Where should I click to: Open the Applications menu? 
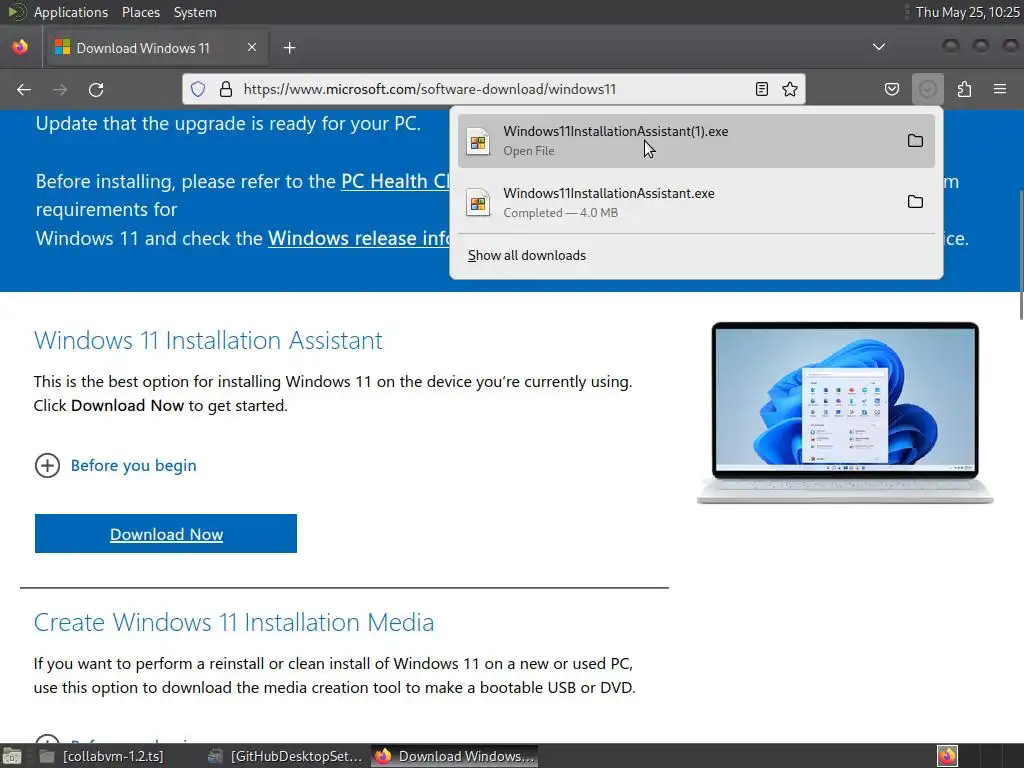point(71,12)
